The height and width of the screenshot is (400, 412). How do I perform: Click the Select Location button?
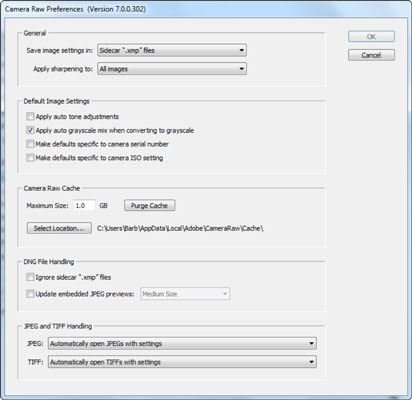[x=59, y=228]
